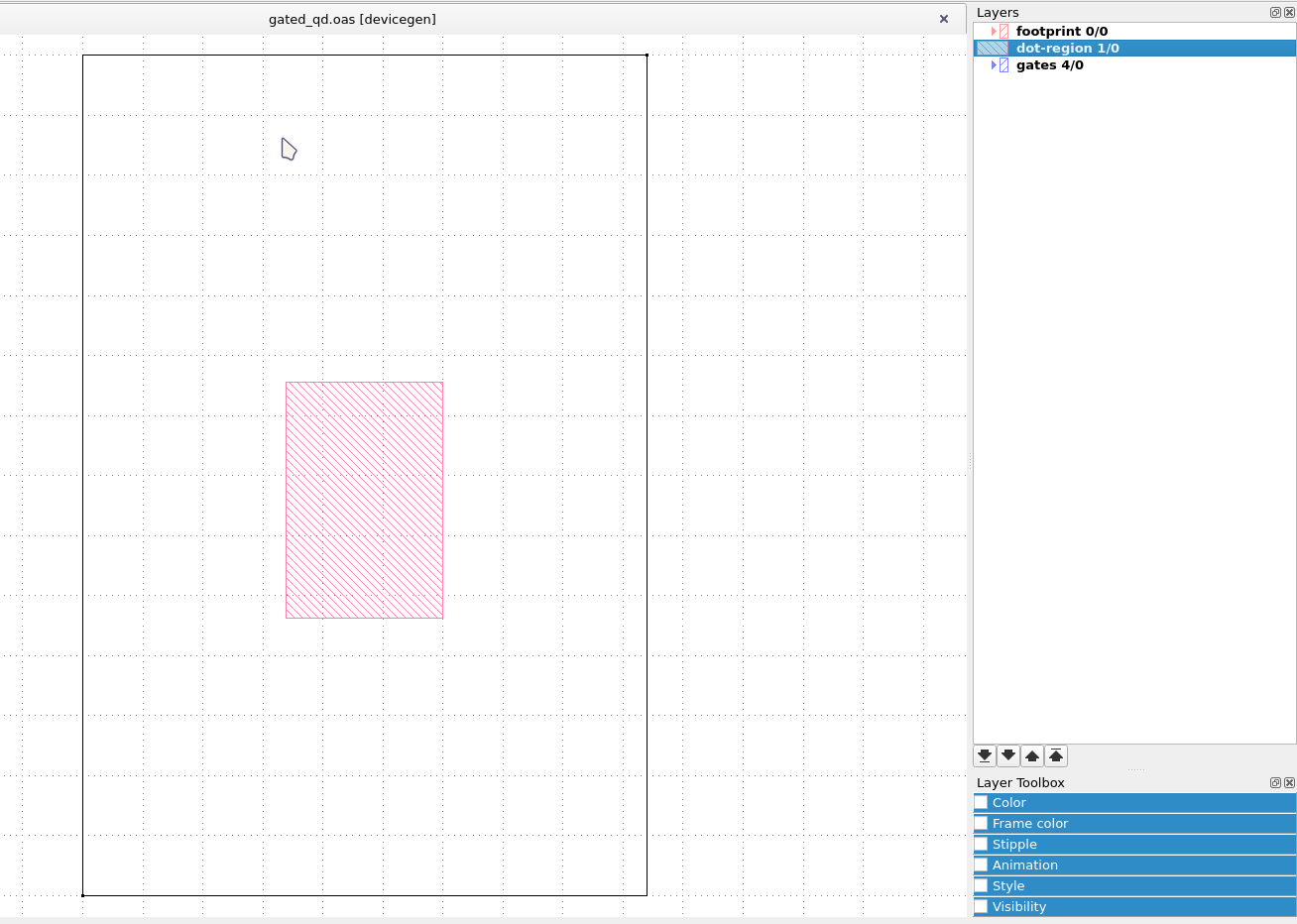1297x924 pixels.
Task: Undock the Layers panel with float icon
Action: 1275,13
